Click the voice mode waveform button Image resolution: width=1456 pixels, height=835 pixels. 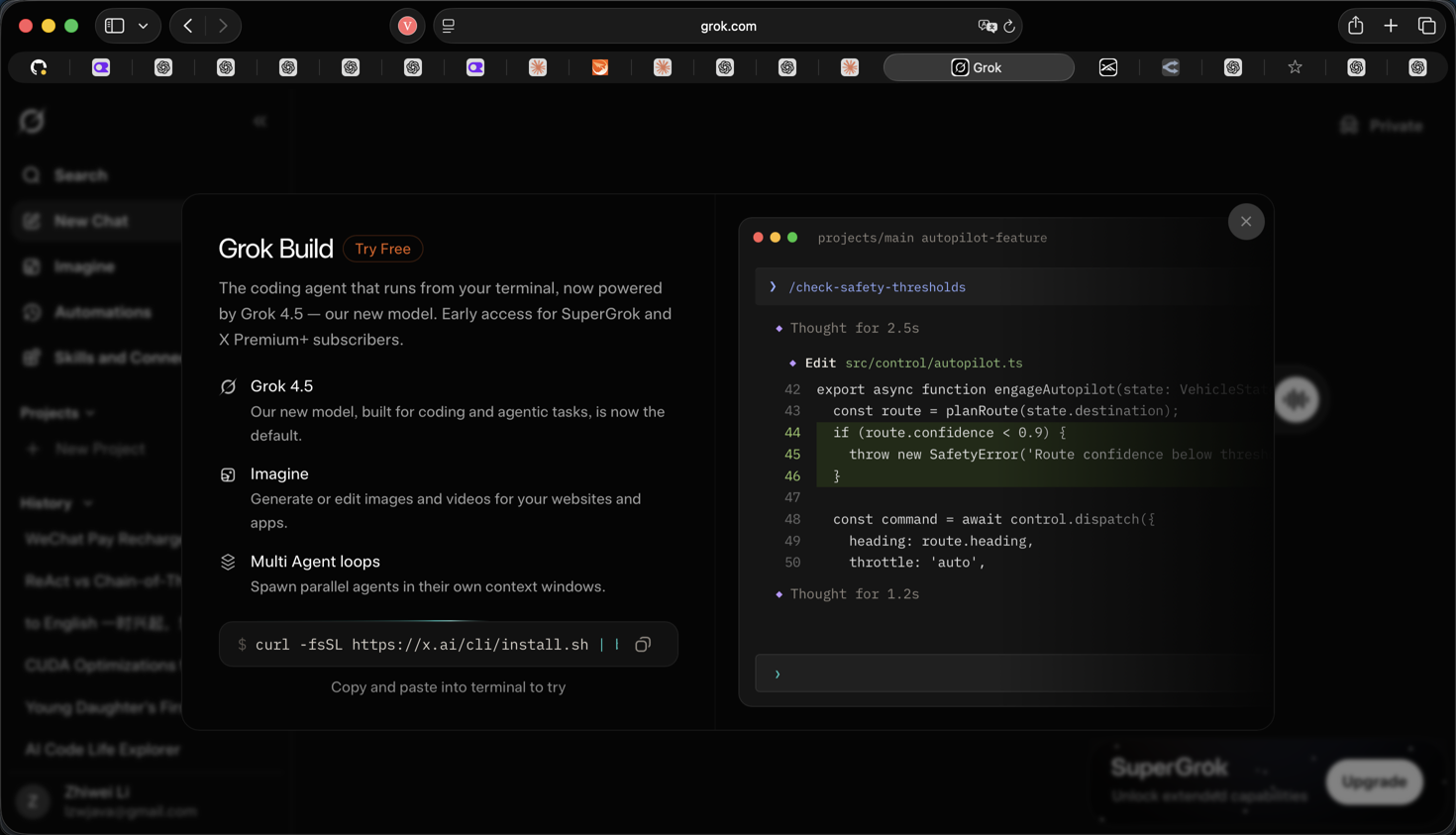click(x=1296, y=400)
